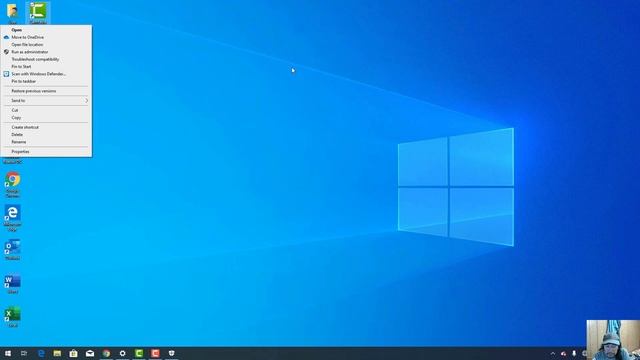The image size is (640, 360).
Task: Launch Edge from the taskbar
Action: (x=41, y=353)
